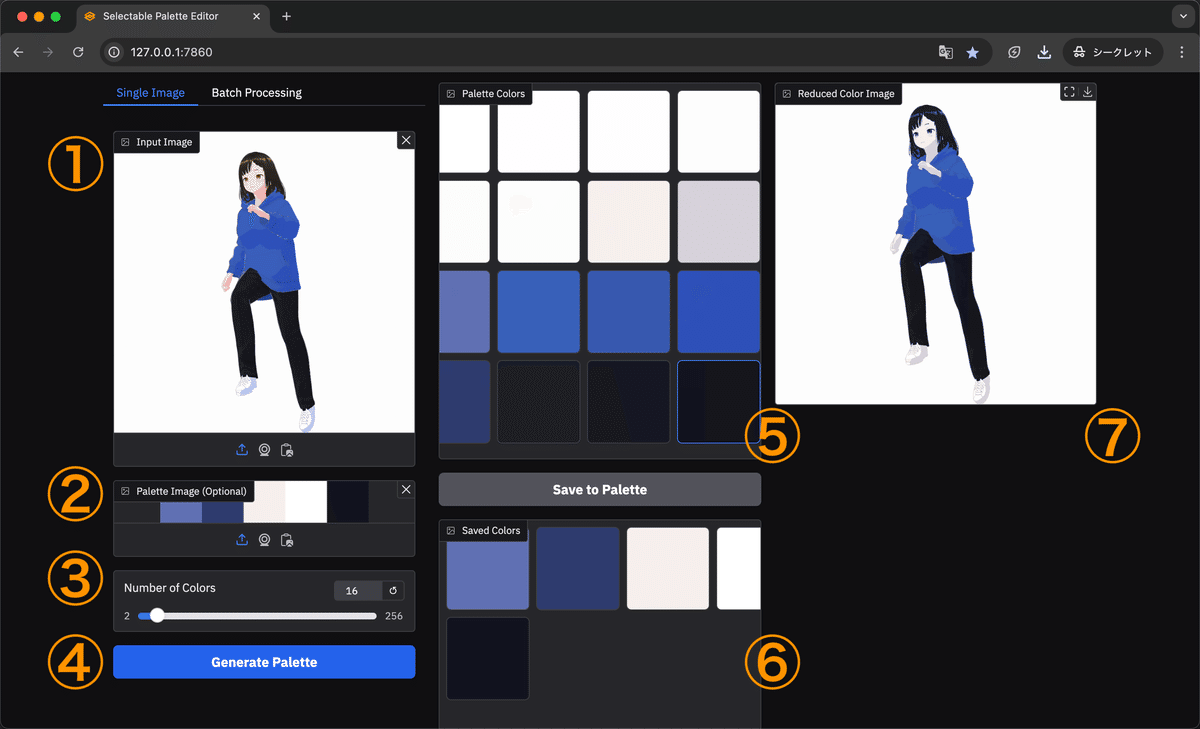This screenshot has height=729, width=1200.
Task: Open webcam capture for the Palette Image
Action: [264, 539]
